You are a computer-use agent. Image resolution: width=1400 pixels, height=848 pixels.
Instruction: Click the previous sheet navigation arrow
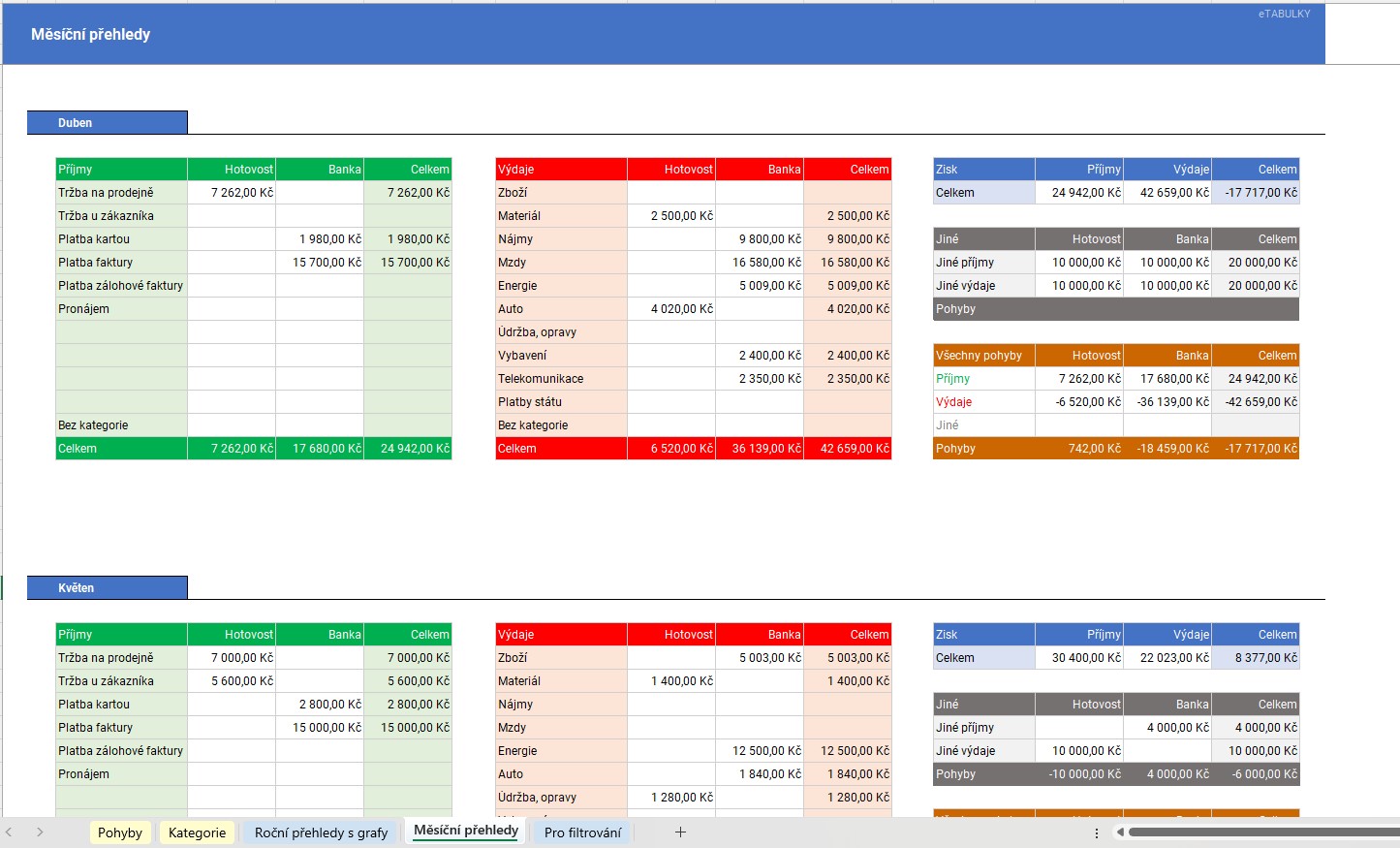(x=10, y=832)
